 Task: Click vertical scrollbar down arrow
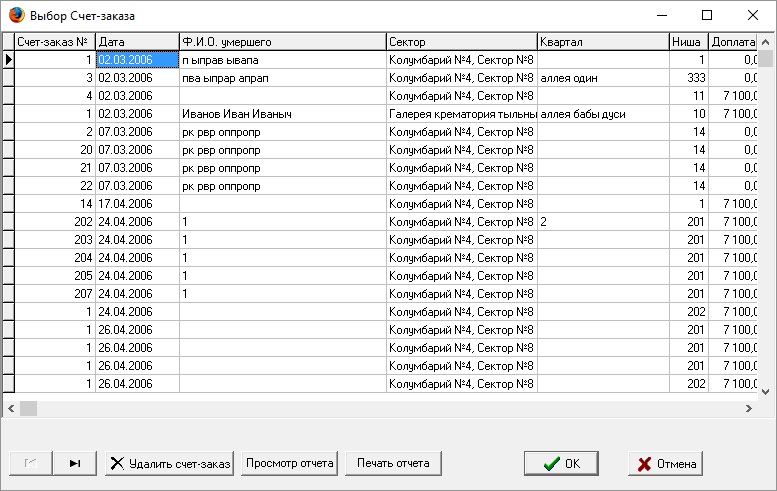[x=766, y=391]
